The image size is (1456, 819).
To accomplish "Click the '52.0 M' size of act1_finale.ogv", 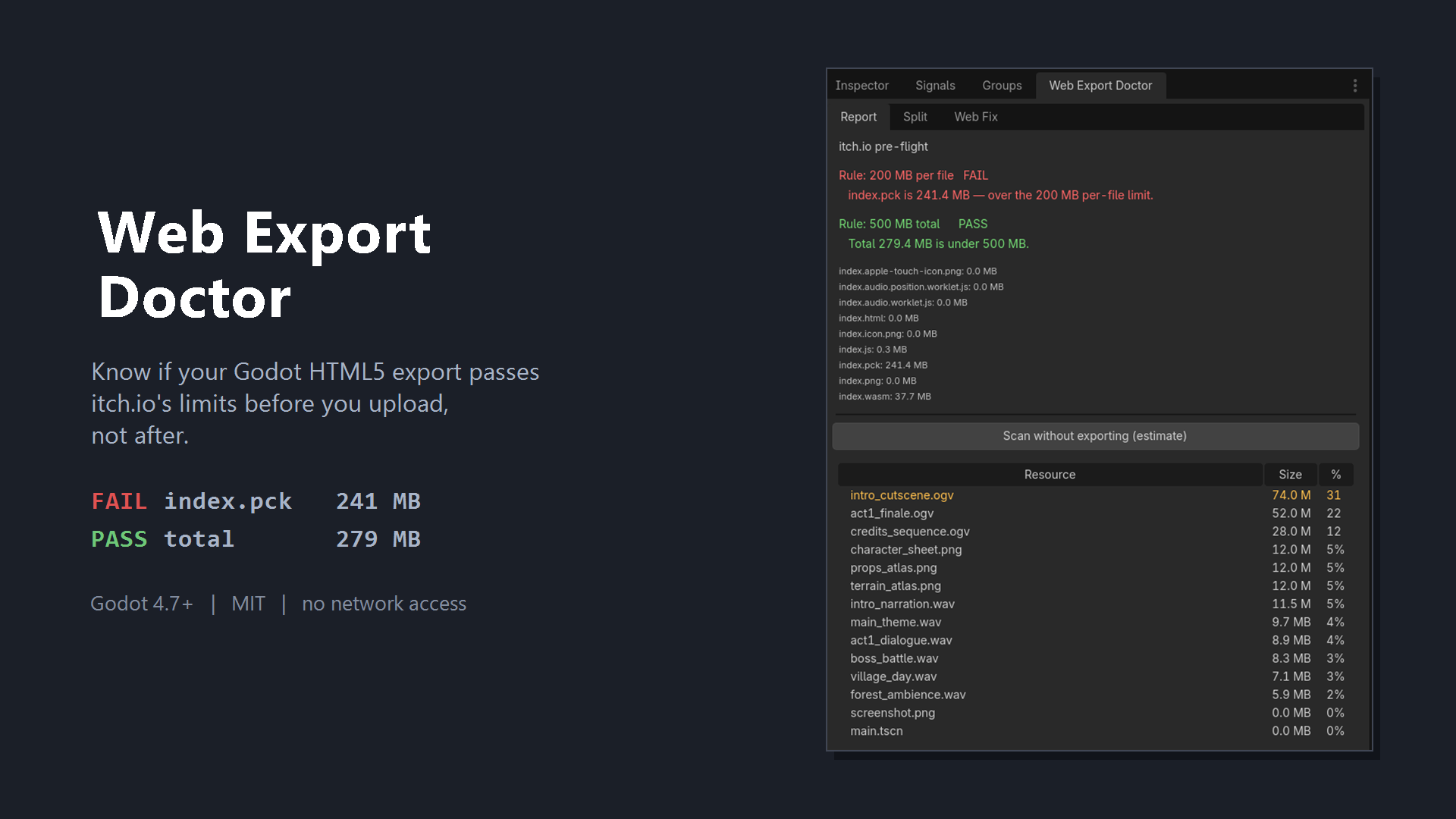I will pos(1291,513).
